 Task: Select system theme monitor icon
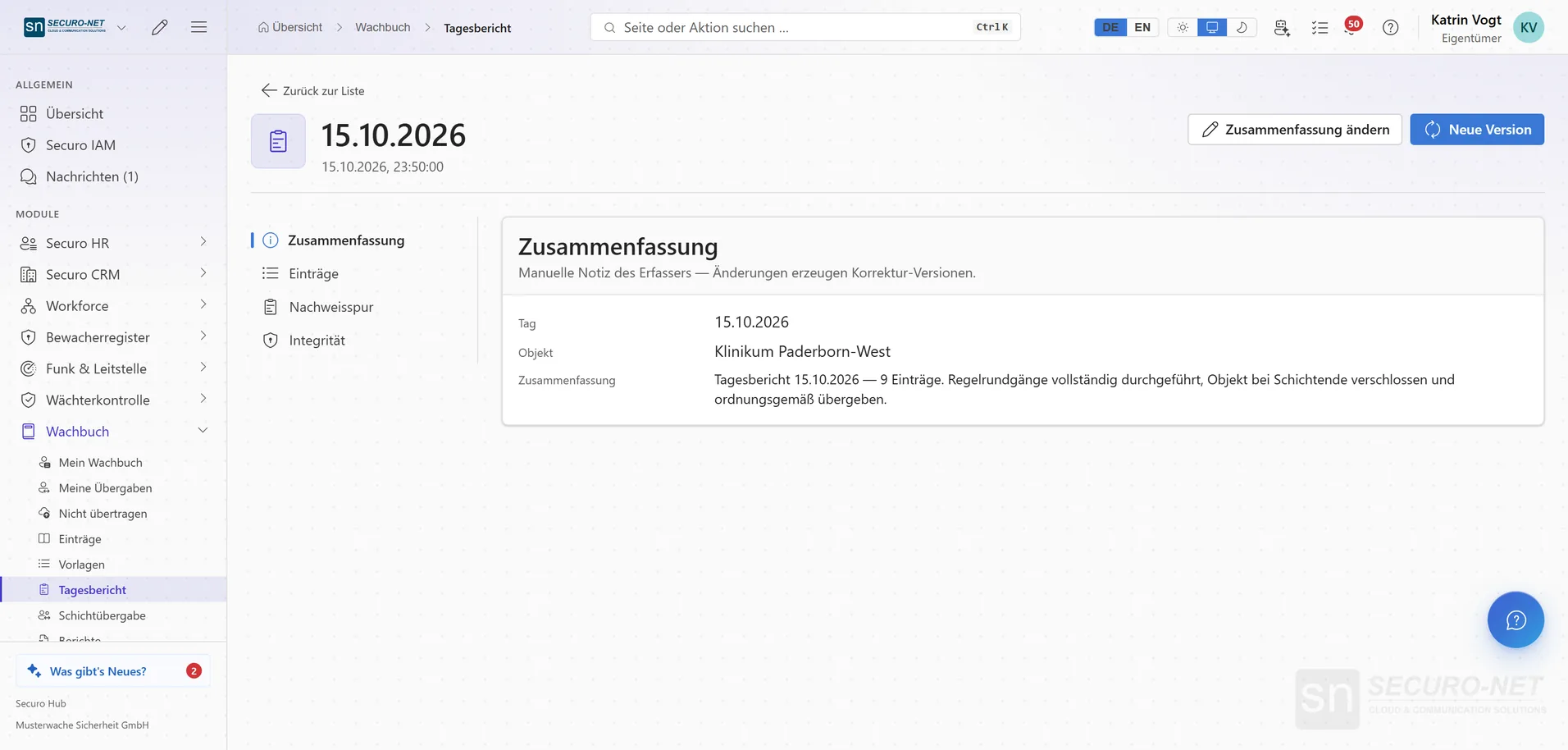[1212, 27]
